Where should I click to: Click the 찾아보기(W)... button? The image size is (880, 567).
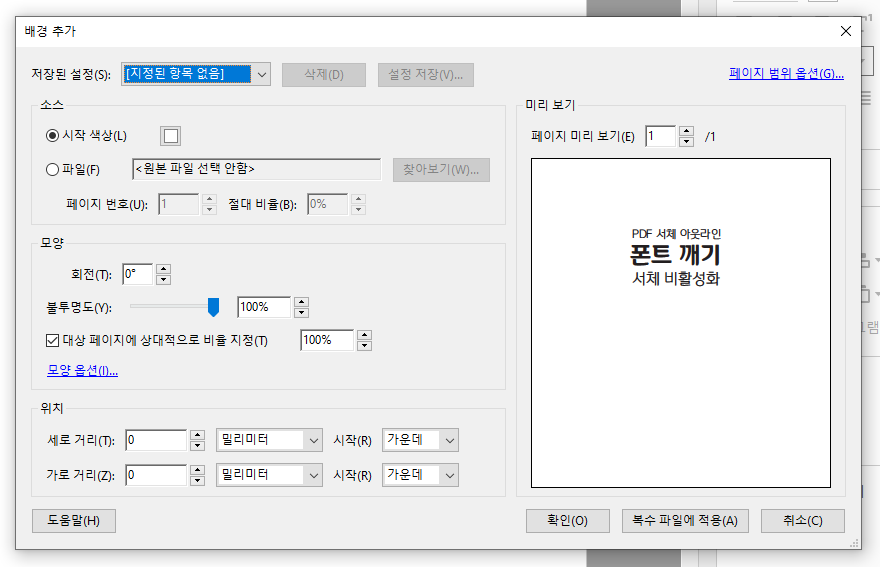(x=441, y=170)
